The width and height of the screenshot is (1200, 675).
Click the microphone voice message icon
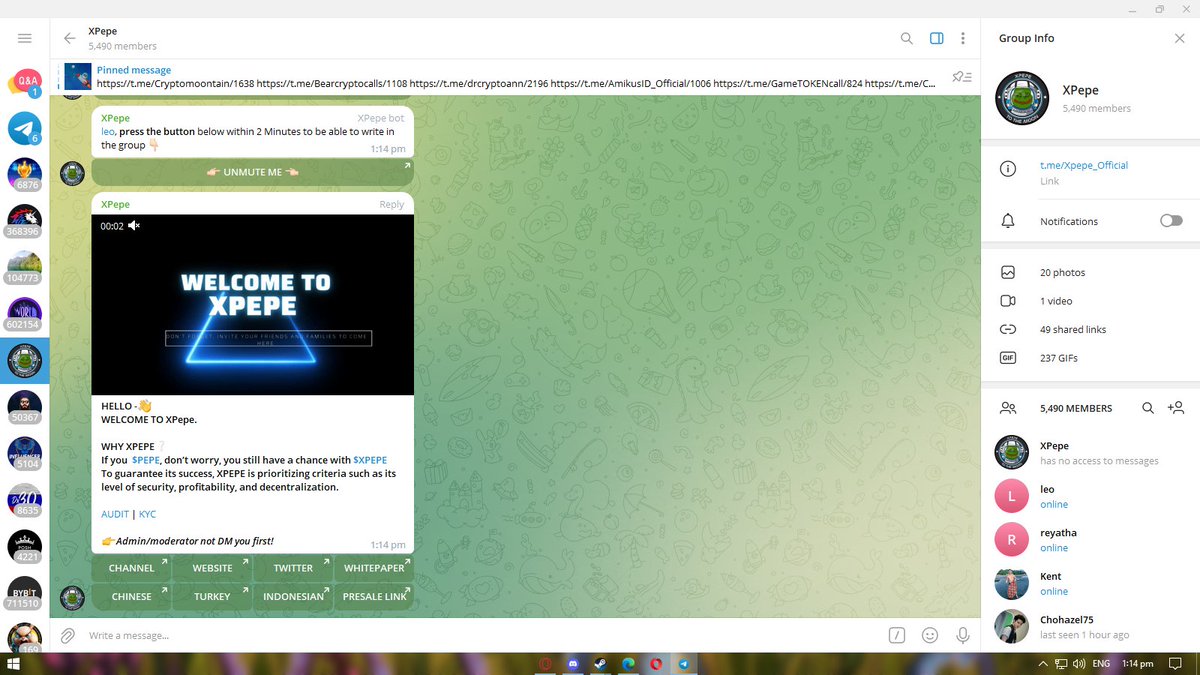click(x=962, y=635)
